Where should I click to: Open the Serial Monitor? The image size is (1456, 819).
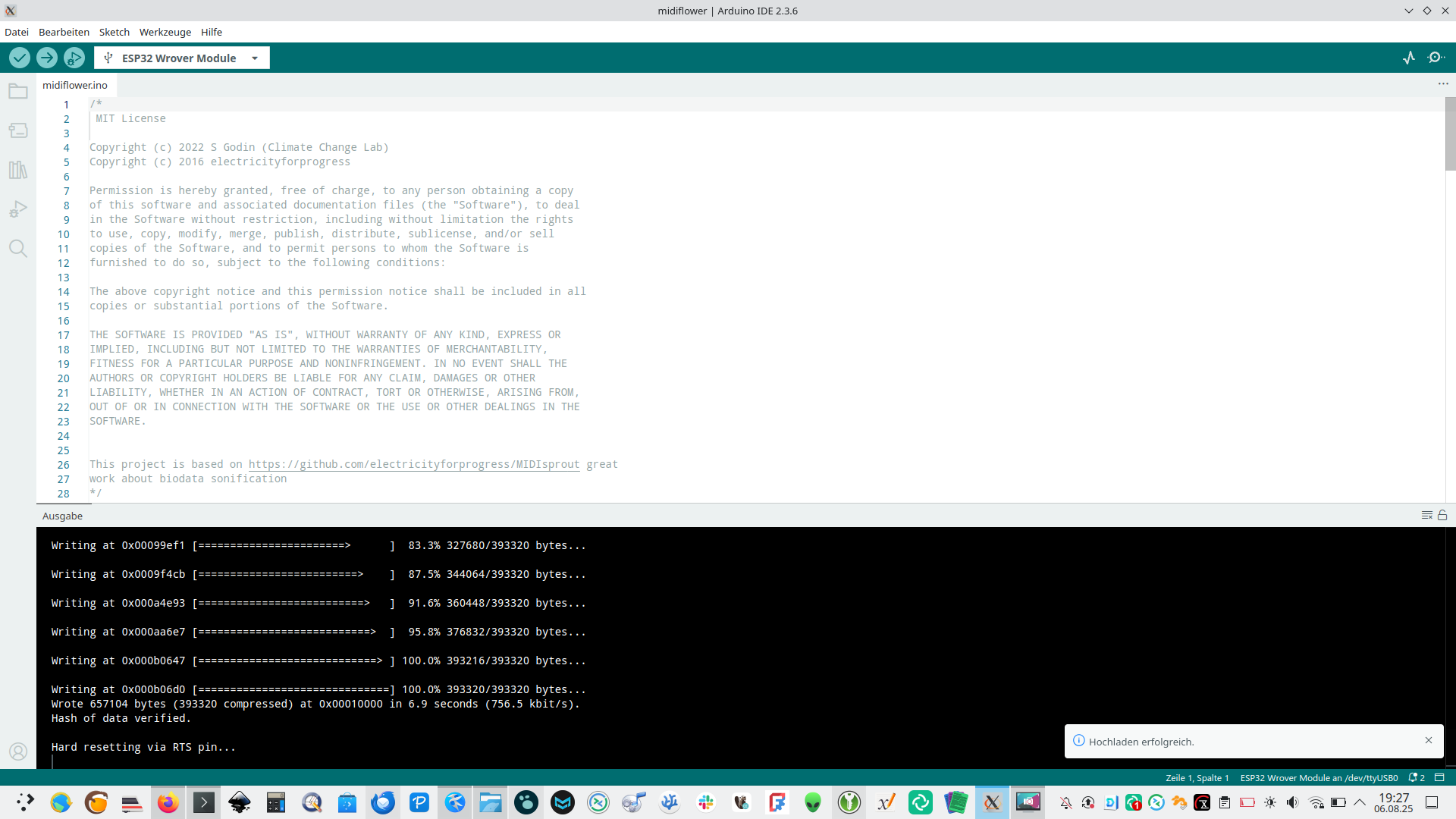pyautogui.click(x=1436, y=58)
